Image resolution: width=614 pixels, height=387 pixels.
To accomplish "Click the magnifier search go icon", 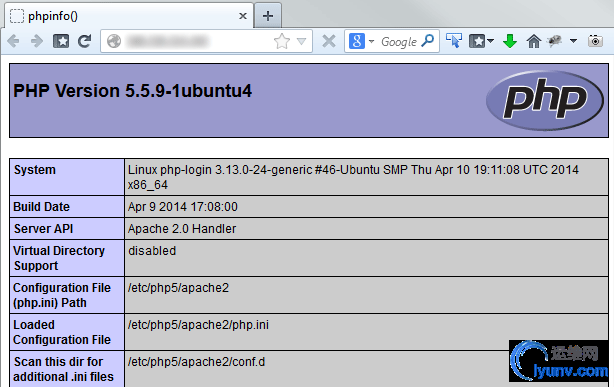I will coord(428,40).
